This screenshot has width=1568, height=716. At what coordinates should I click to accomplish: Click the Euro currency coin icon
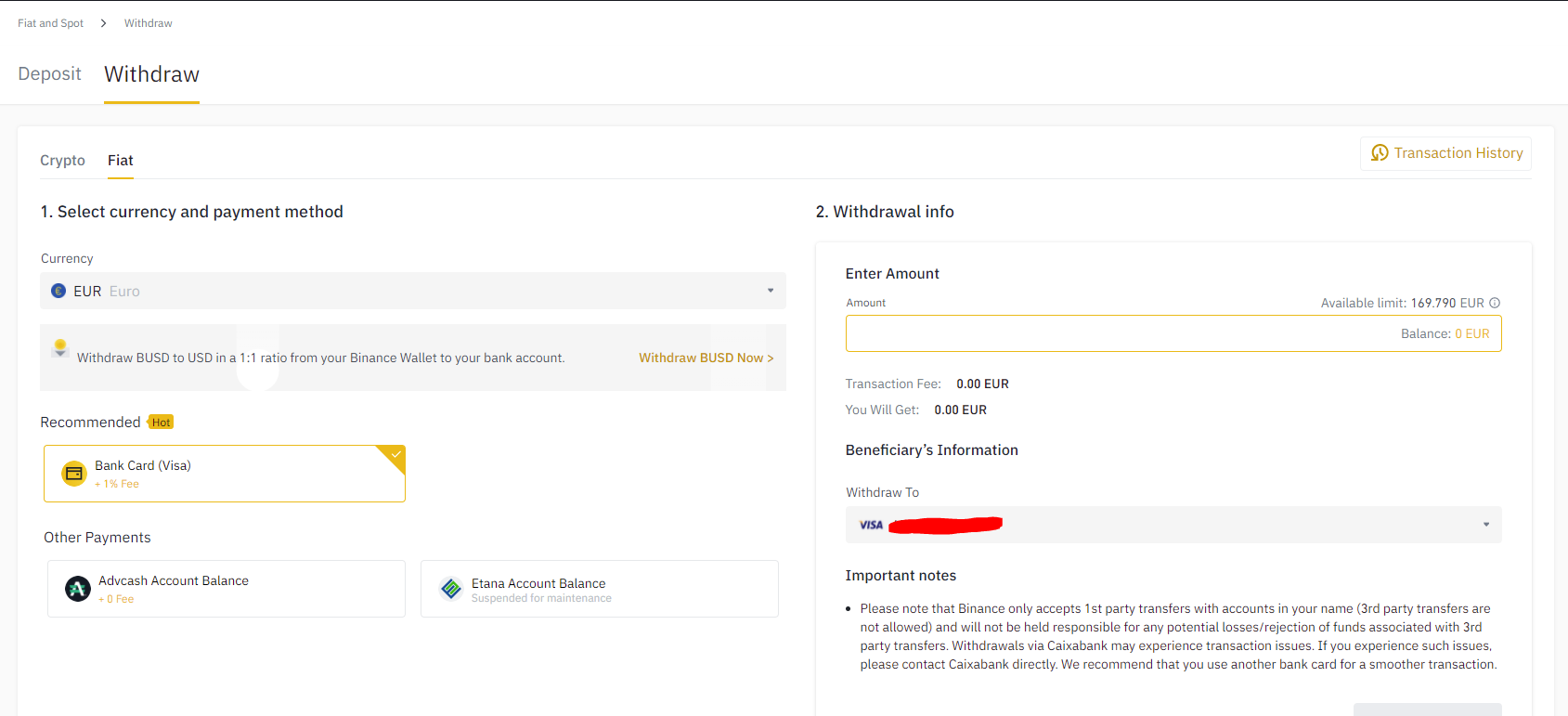click(x=58, y=291)
